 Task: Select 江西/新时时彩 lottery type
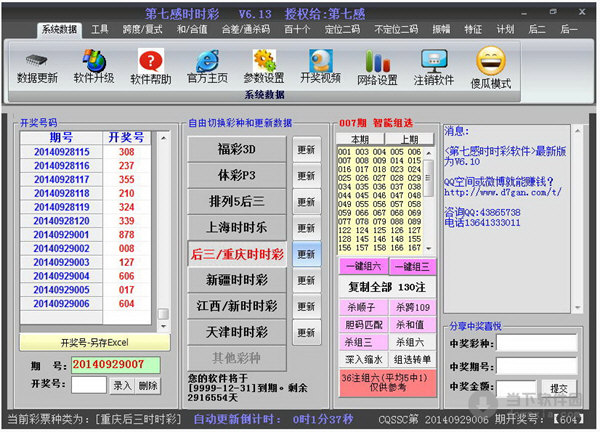236,306
